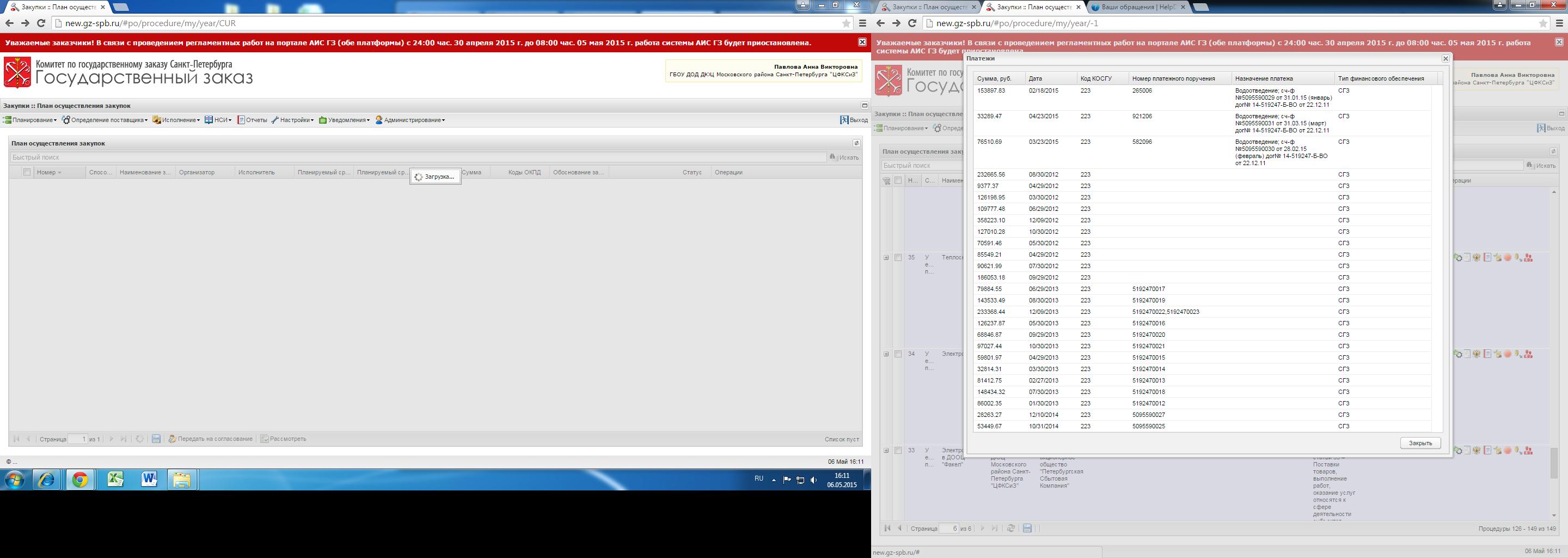Image resolution: width=1568 pixels, height=558 pixels.
Task: Toggle select-all checkbox in left window grid header
Action: coord(27,172)
